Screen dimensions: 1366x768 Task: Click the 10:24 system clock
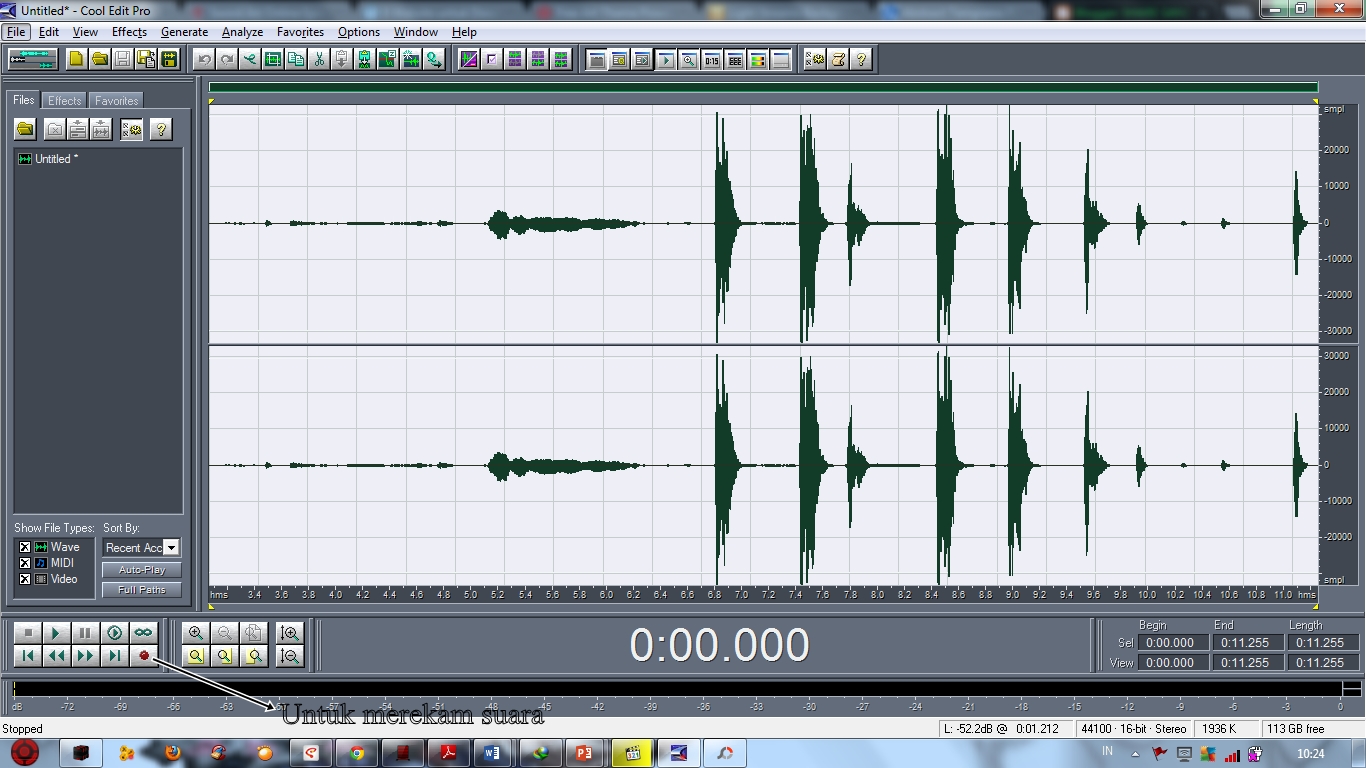[x=1310, y=753]
